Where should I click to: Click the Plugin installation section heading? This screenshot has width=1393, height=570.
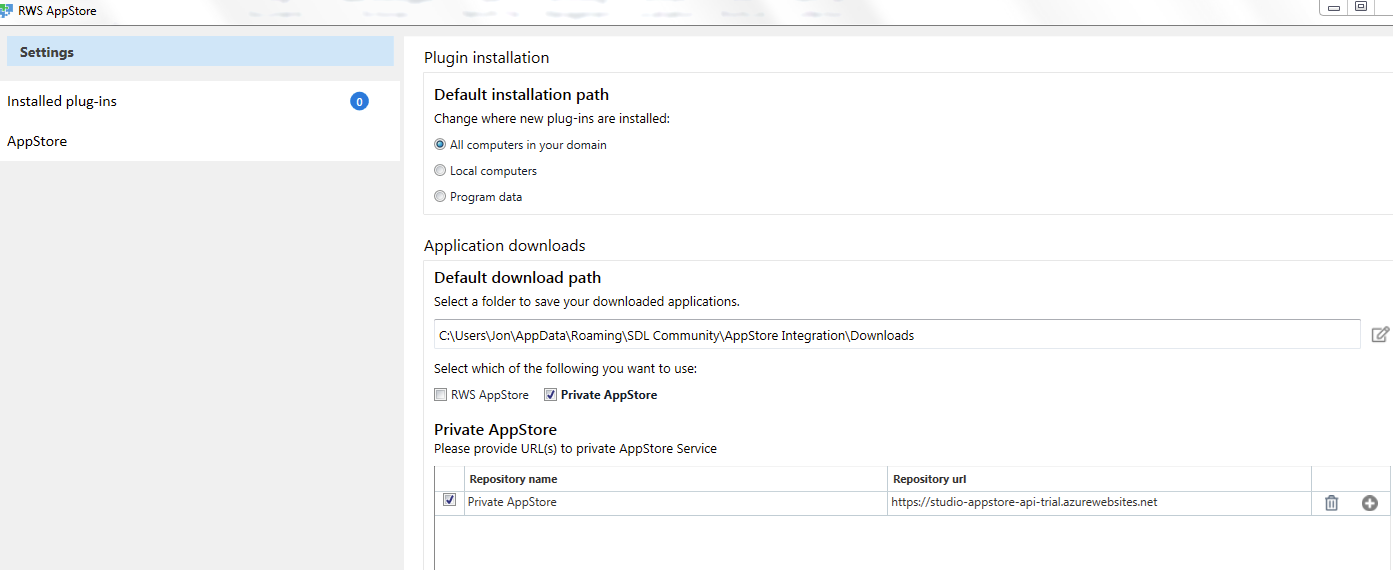click(486, 57)
